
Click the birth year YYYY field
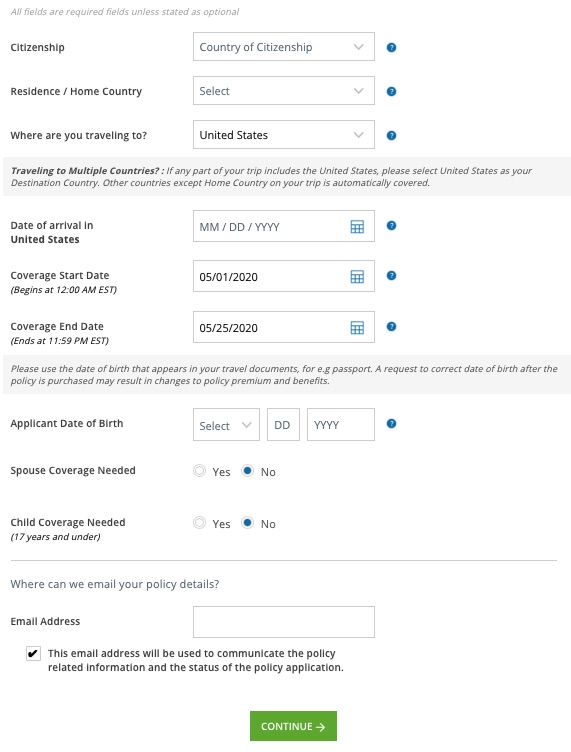click(x=341, y=425)
